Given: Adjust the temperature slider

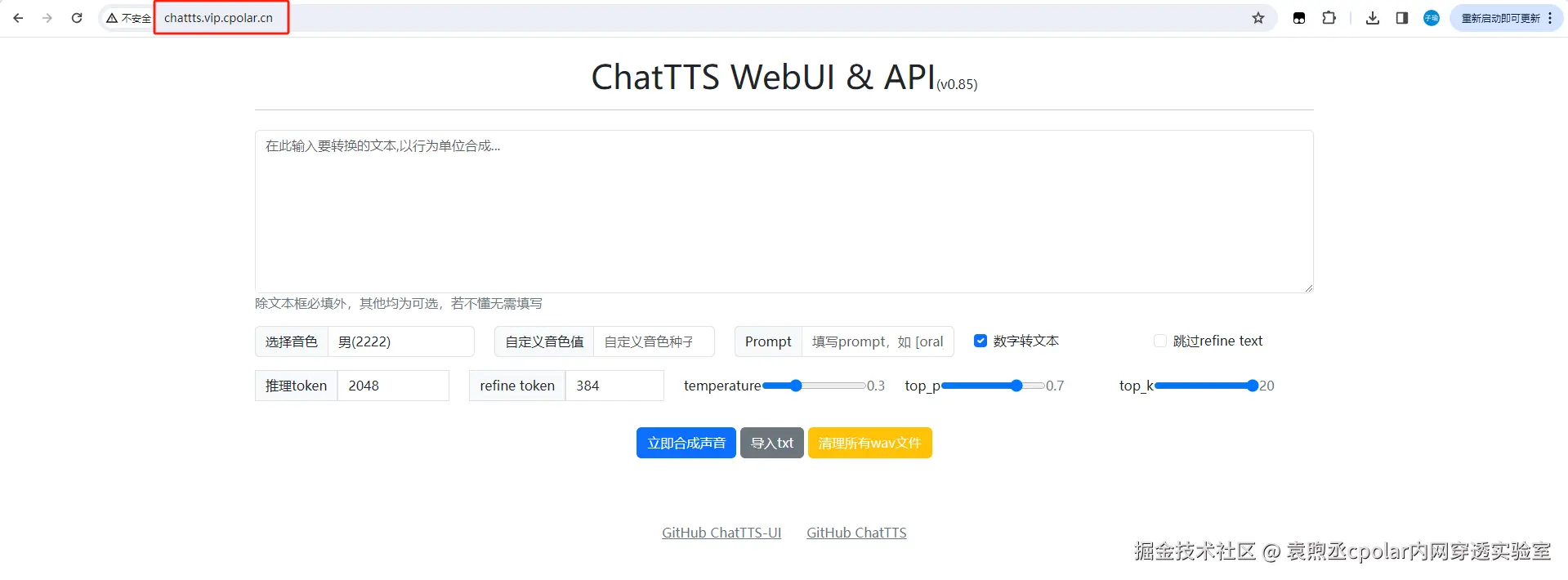Looking at the screenshot, I should pos(813,386).
